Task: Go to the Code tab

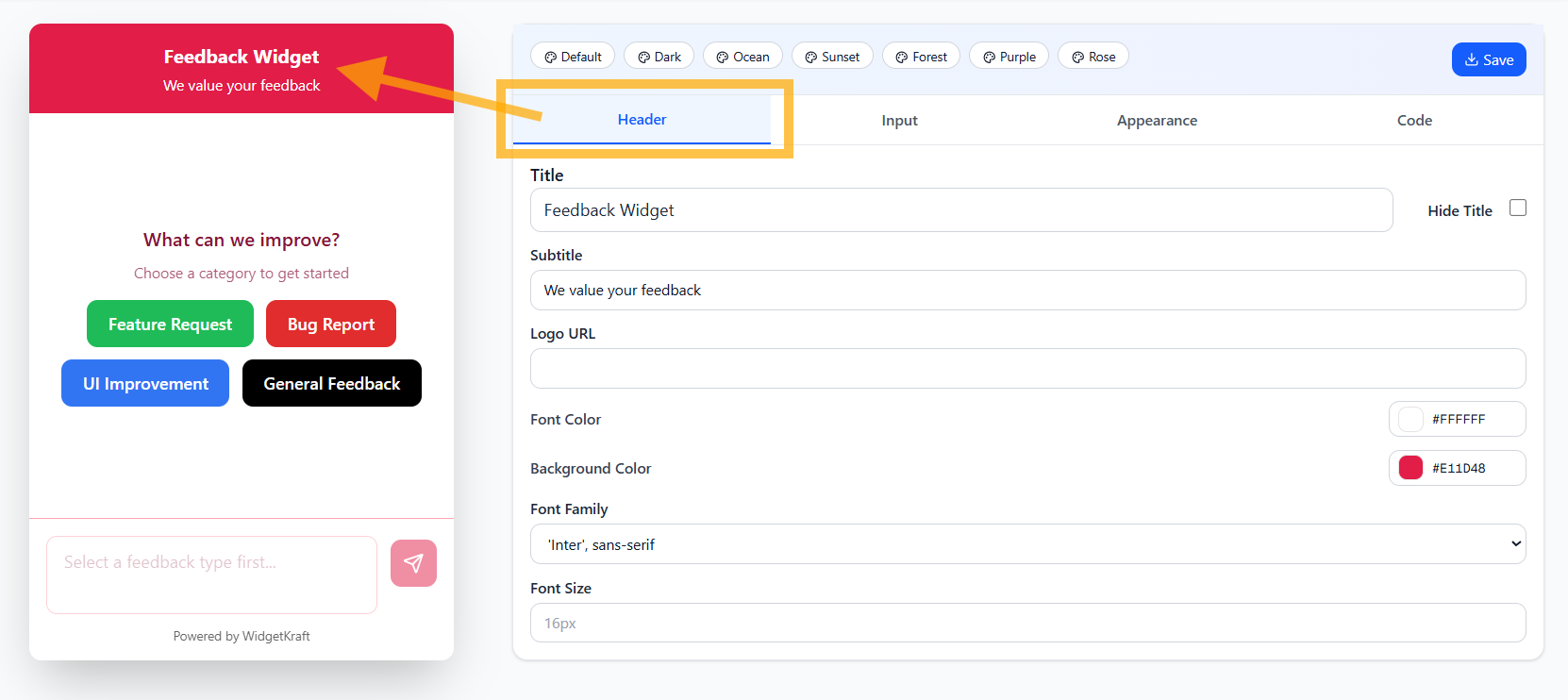Action: click(x=1414, y=121)
